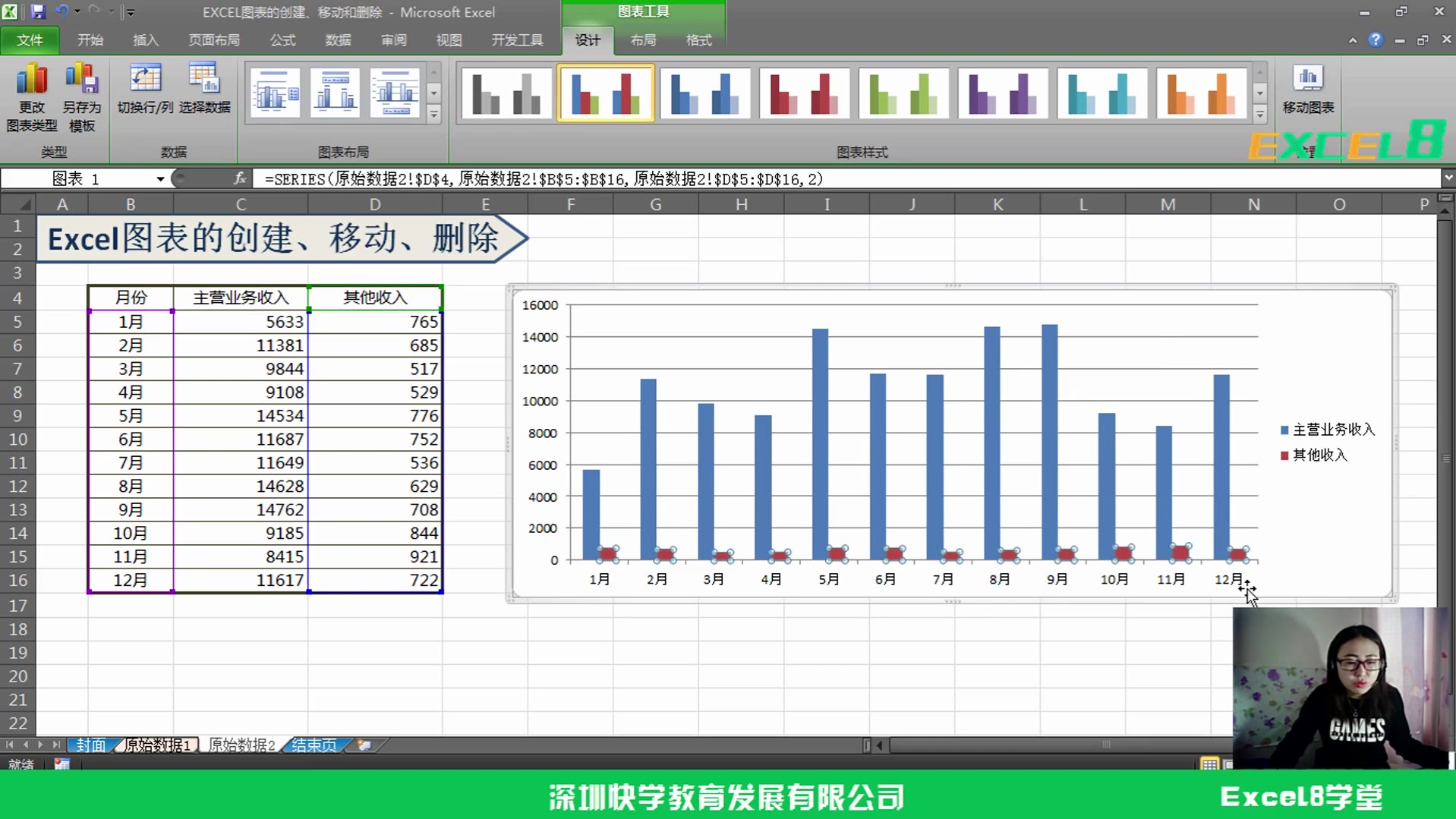Open the 插入 insert ribbon tab
This screenshot has height=819, width=1456.
[x=145, y=40]
